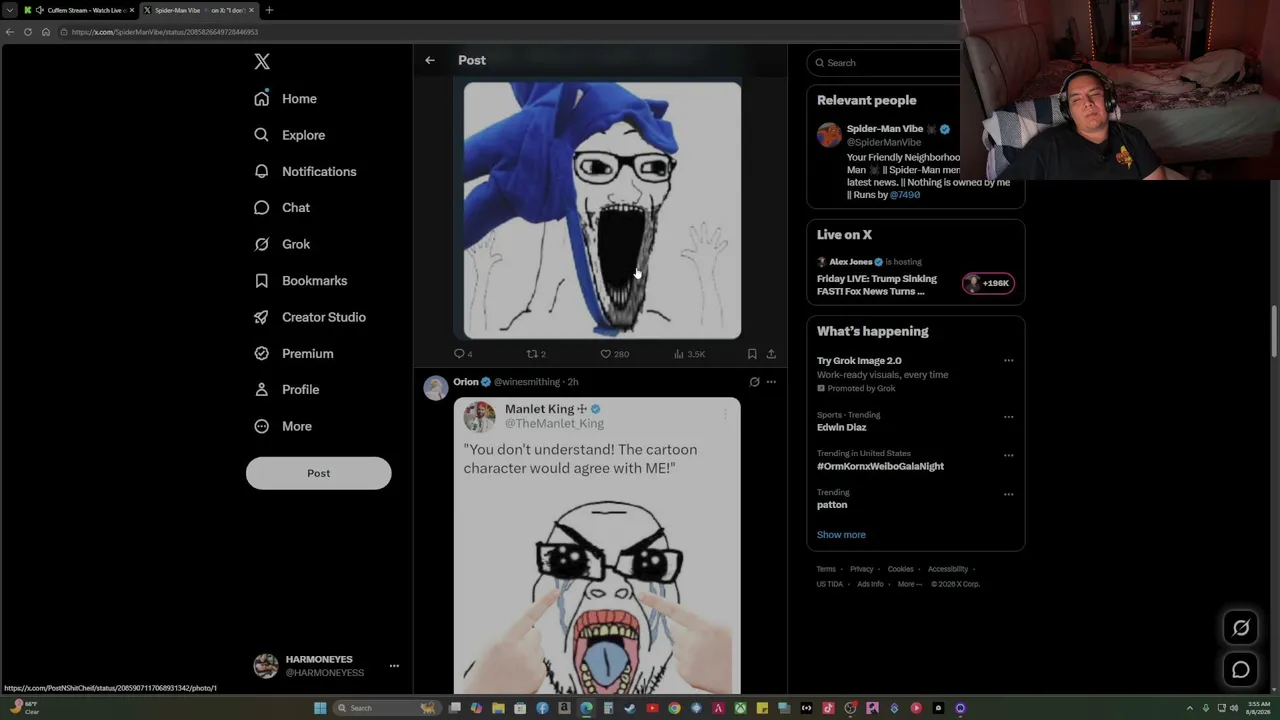1280x720 pixels.
Task: View analytics showing 3.5K views
Action: tap(690, 354)
